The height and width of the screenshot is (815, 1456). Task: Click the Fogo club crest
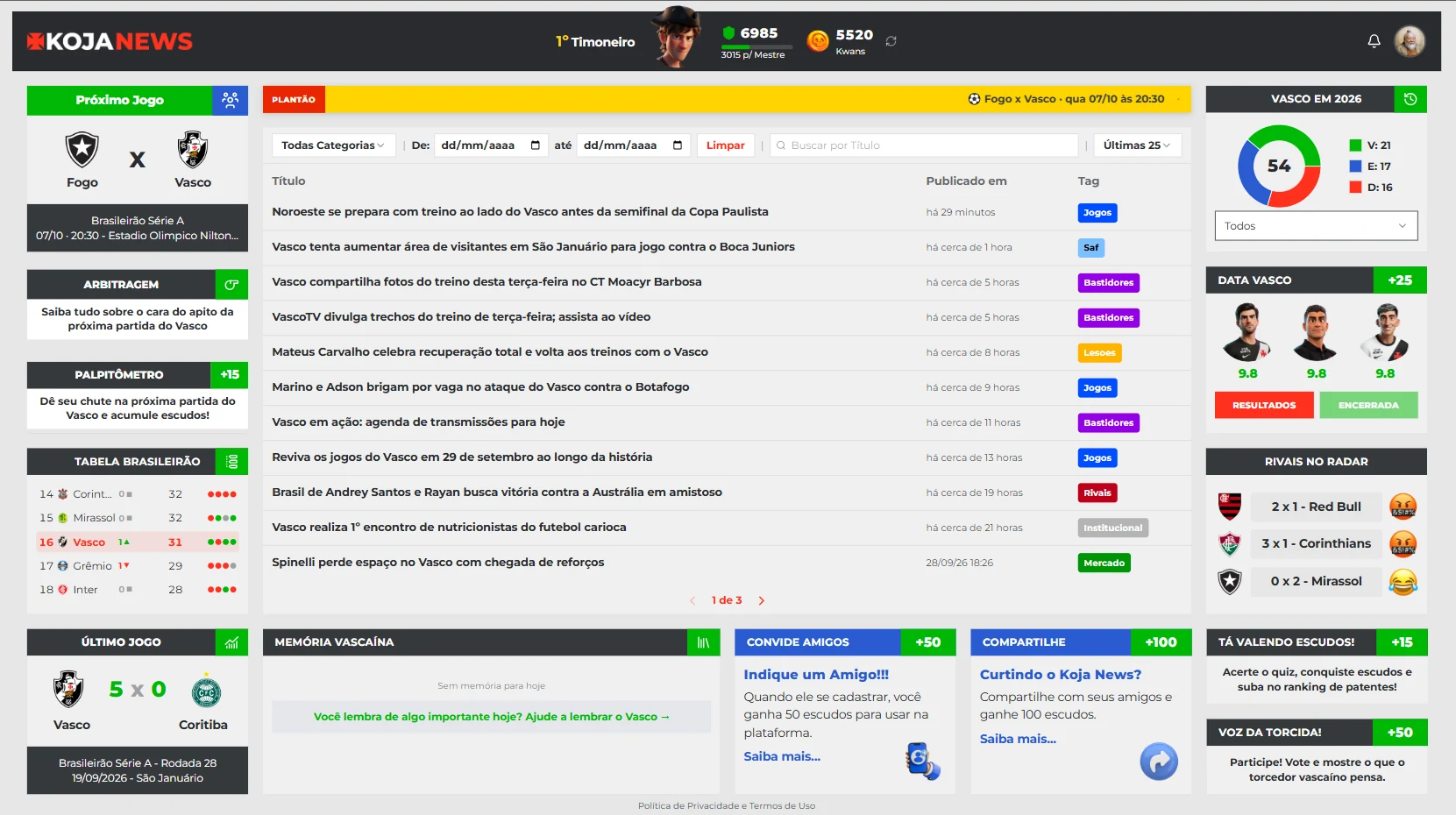point(82,150)
